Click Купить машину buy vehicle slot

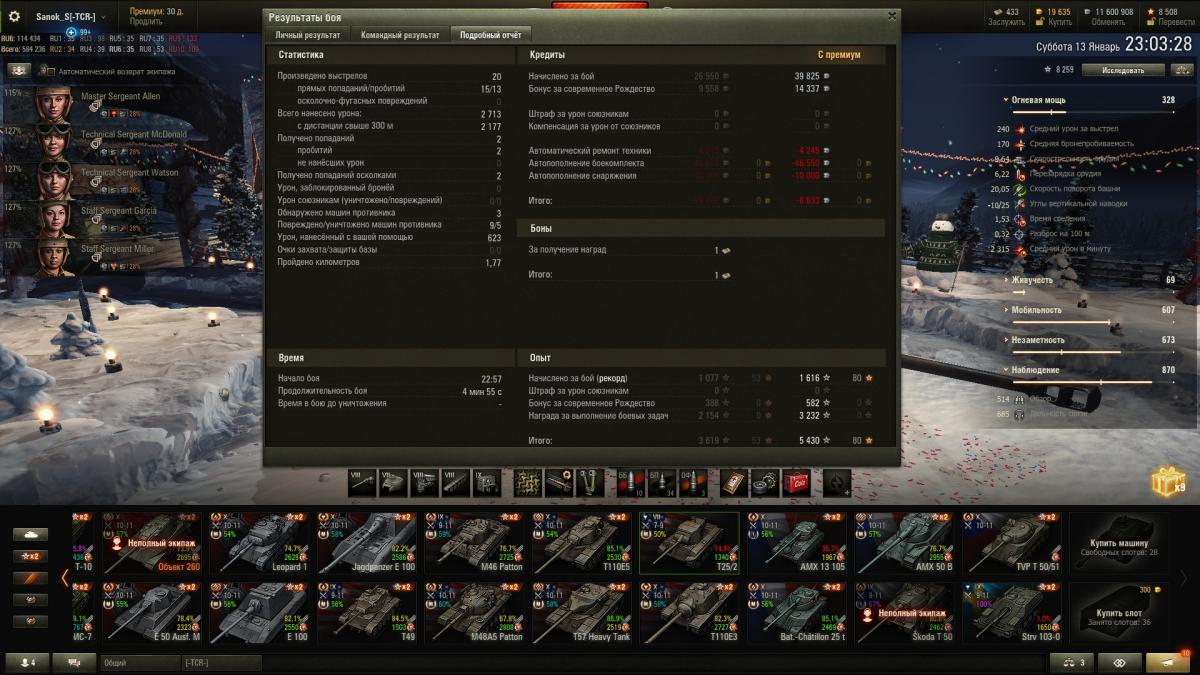(1119, 543)
